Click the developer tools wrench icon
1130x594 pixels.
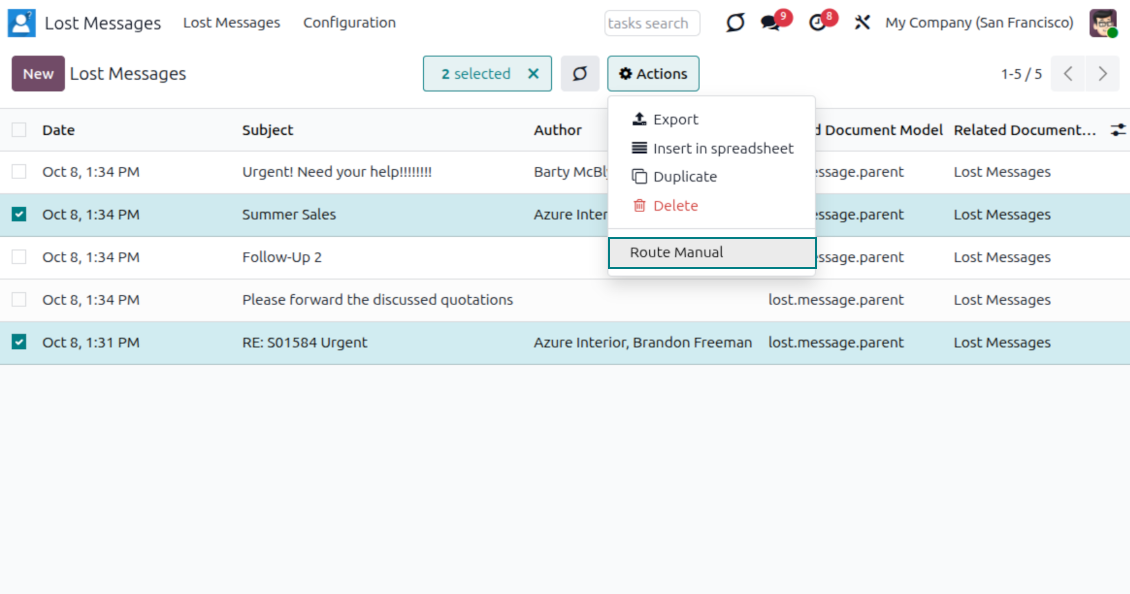coord(862,23)
